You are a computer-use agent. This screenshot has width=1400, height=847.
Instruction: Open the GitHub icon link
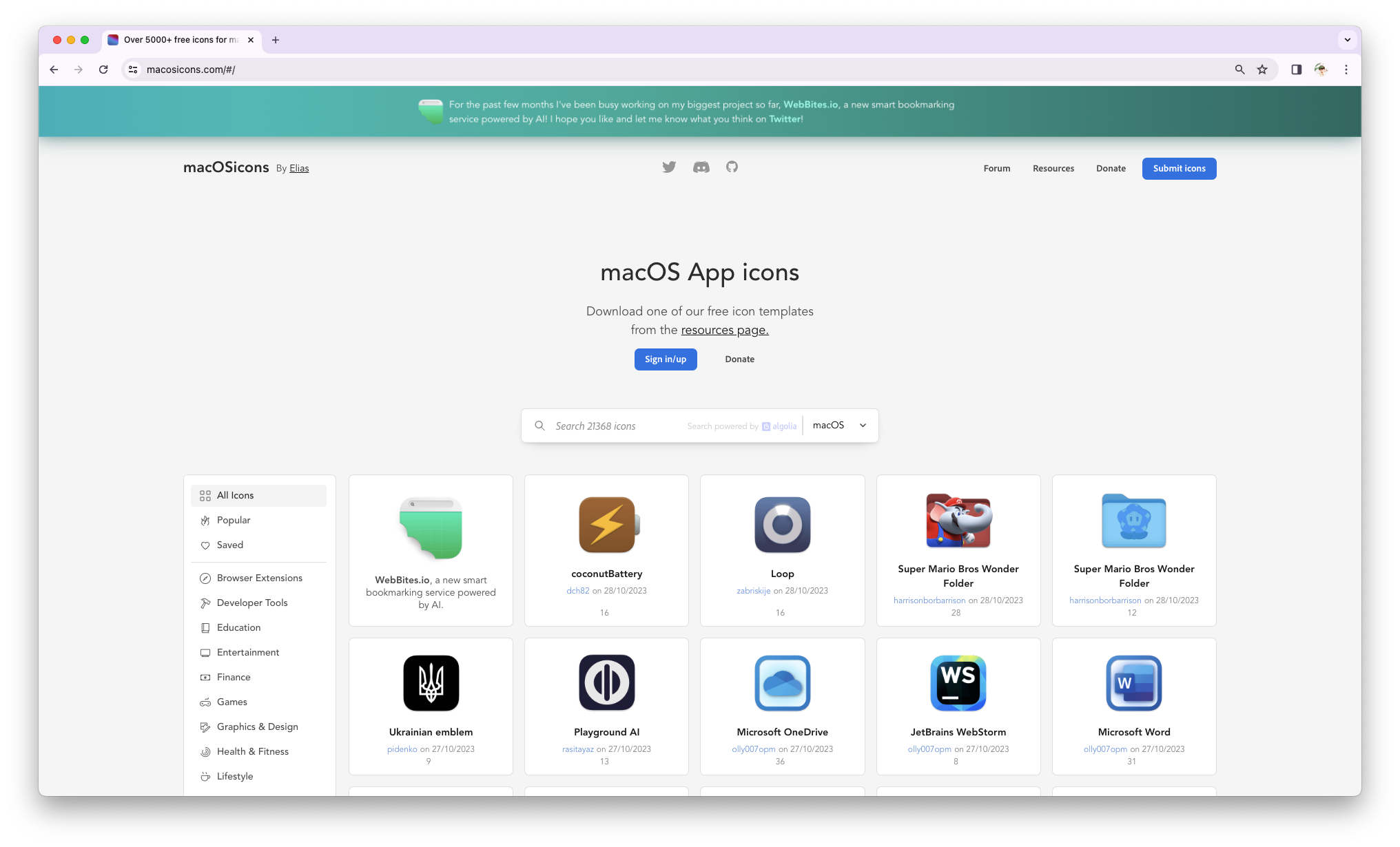click(x=732, y=167)
